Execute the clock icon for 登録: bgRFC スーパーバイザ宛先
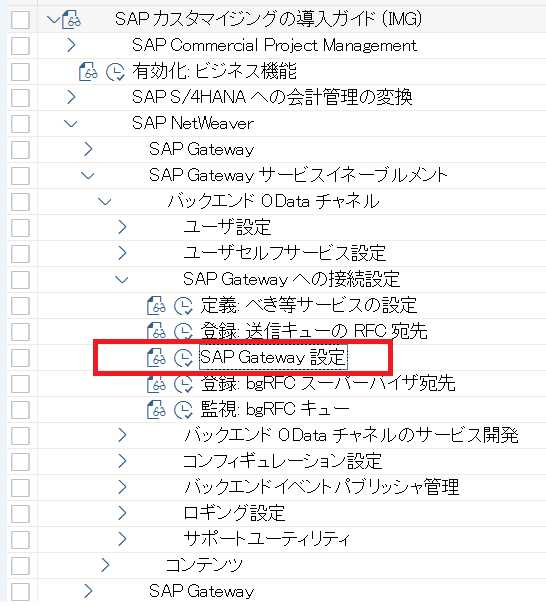 [183, 384]
